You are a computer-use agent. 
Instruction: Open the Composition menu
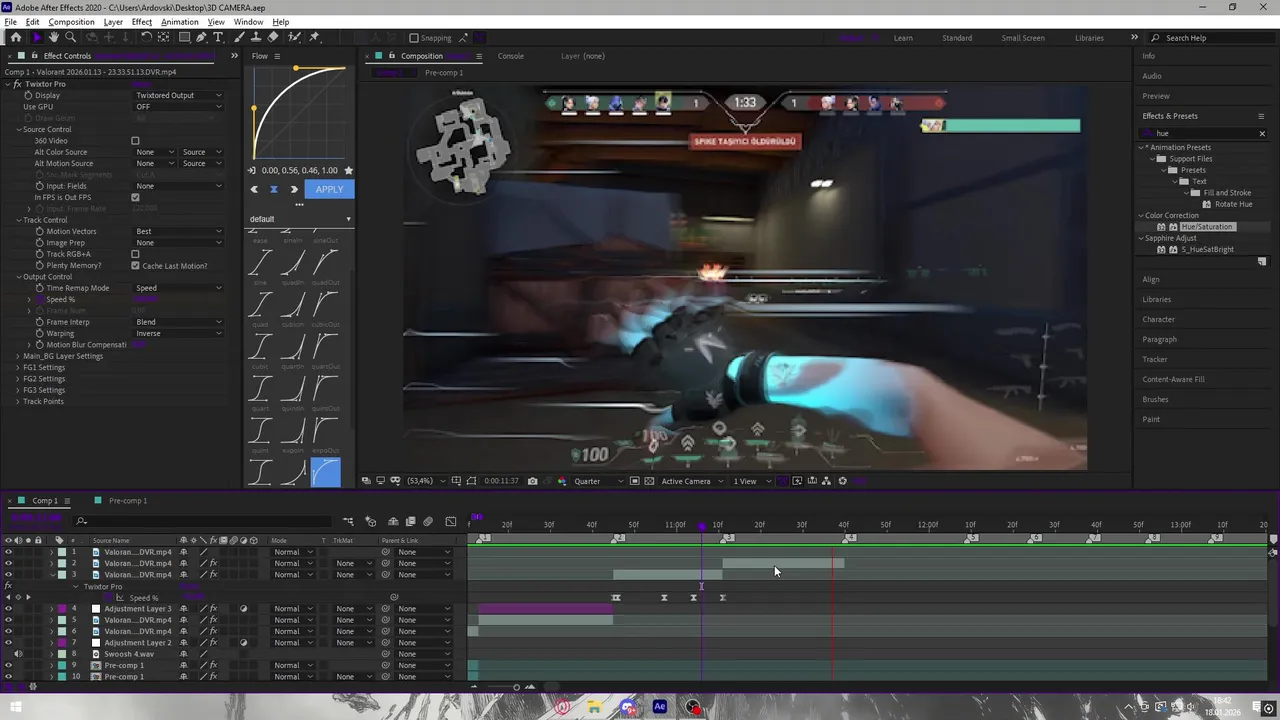tap(71, 22)
